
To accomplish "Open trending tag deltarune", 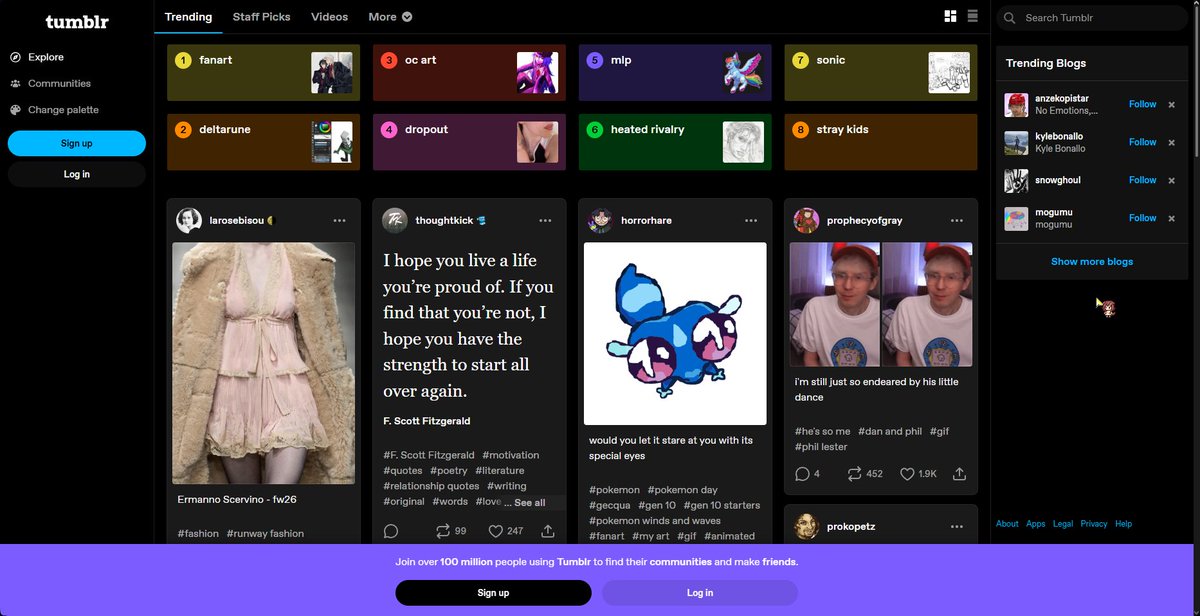I will click(x=263, y=142).
